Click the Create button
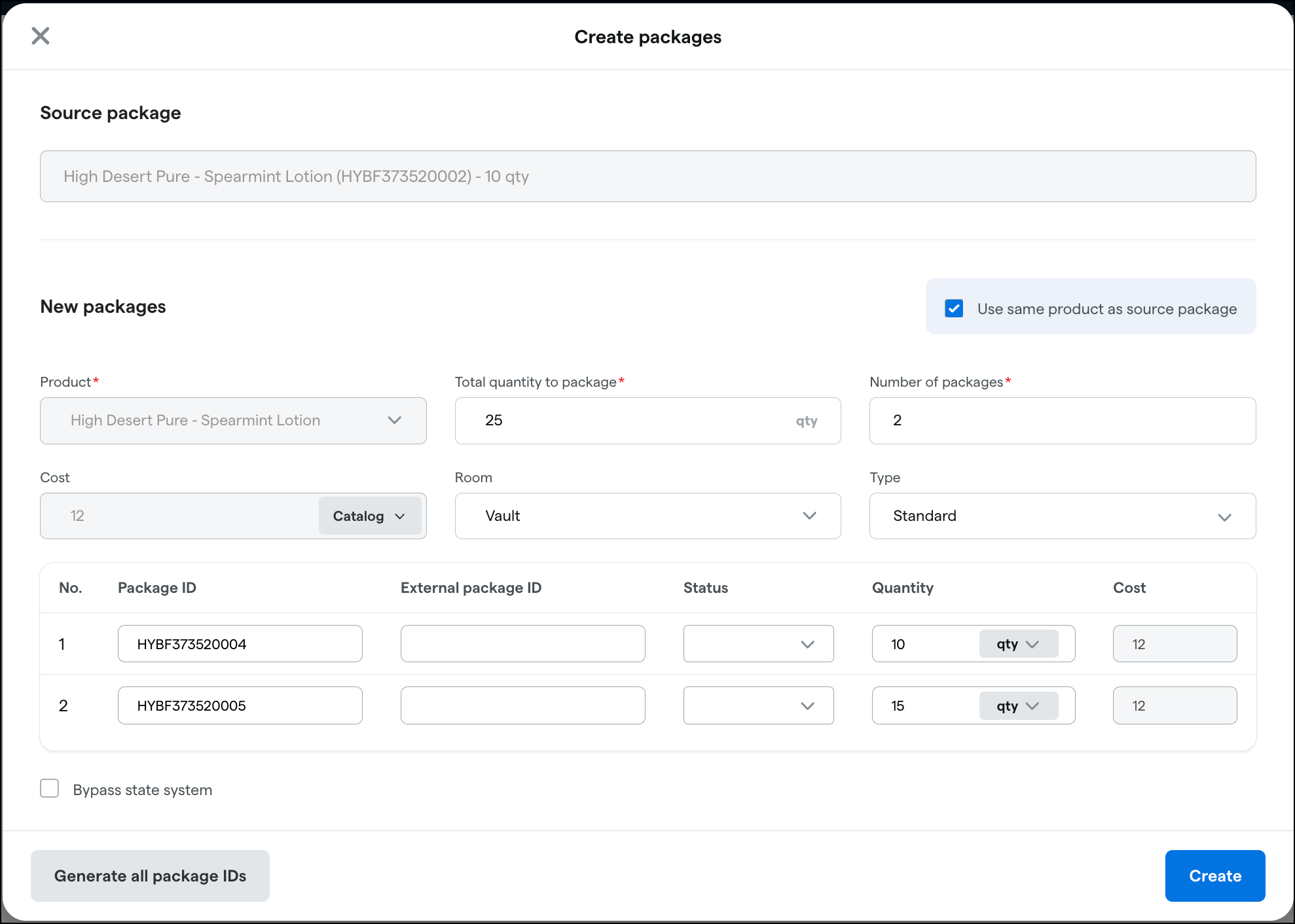 [x=1214, y=876]
